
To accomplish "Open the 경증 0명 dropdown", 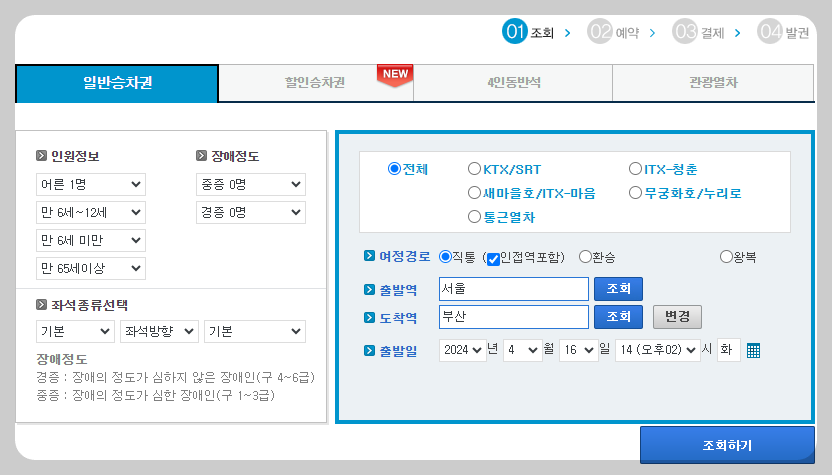I will (x=250, y=212).
